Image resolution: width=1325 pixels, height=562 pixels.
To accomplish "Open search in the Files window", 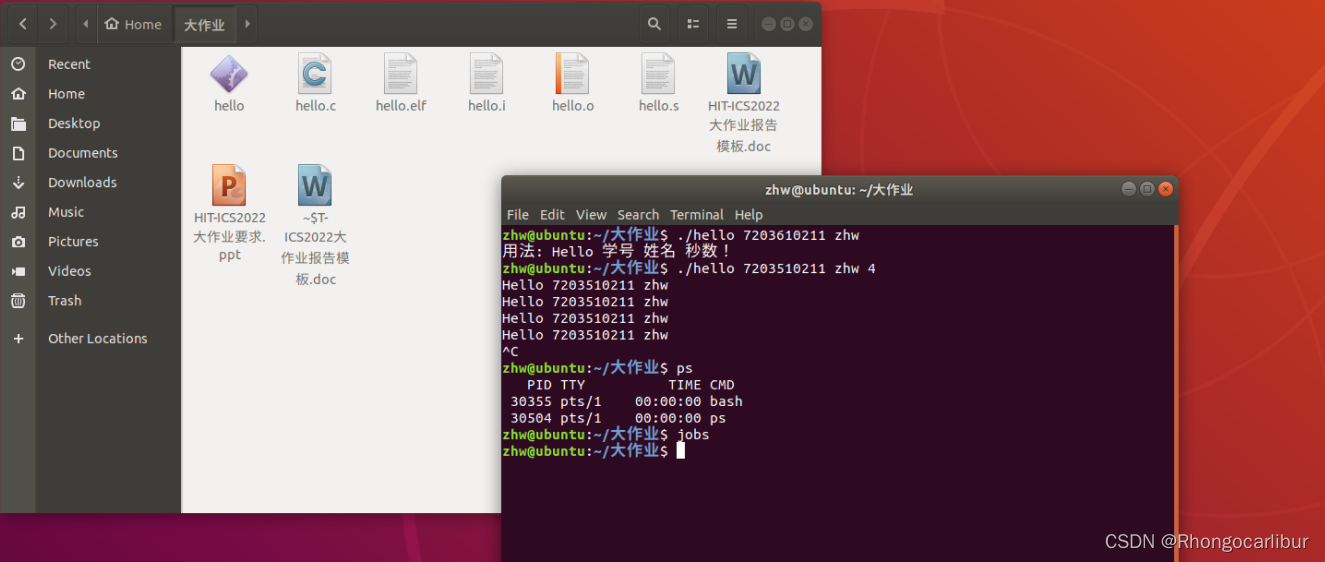I will tap(654, 24).
